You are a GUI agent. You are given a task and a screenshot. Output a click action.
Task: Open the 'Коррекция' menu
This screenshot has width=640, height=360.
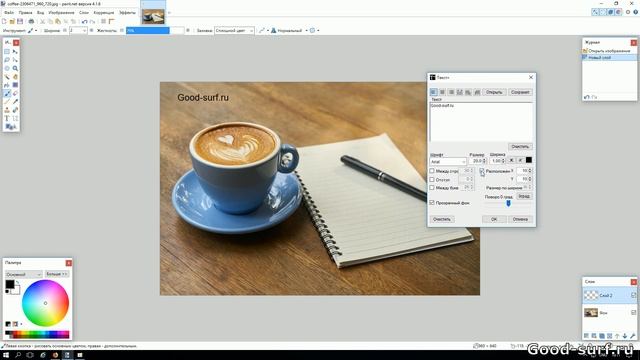click(104, 13)
